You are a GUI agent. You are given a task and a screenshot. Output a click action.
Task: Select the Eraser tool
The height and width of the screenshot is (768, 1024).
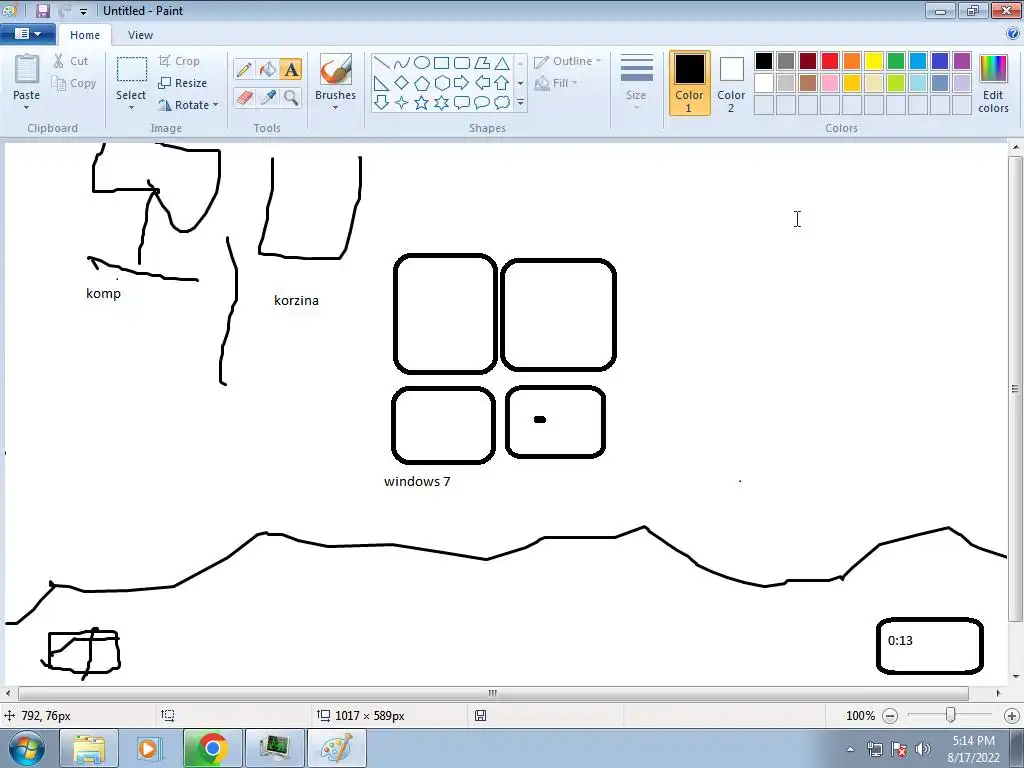coord(244,97)
